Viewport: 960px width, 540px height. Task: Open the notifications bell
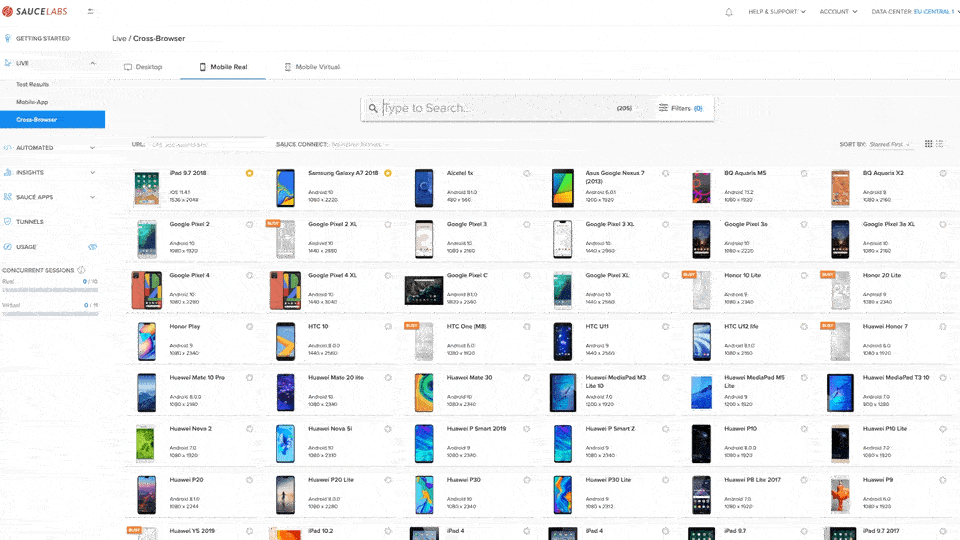click(729, 12)
